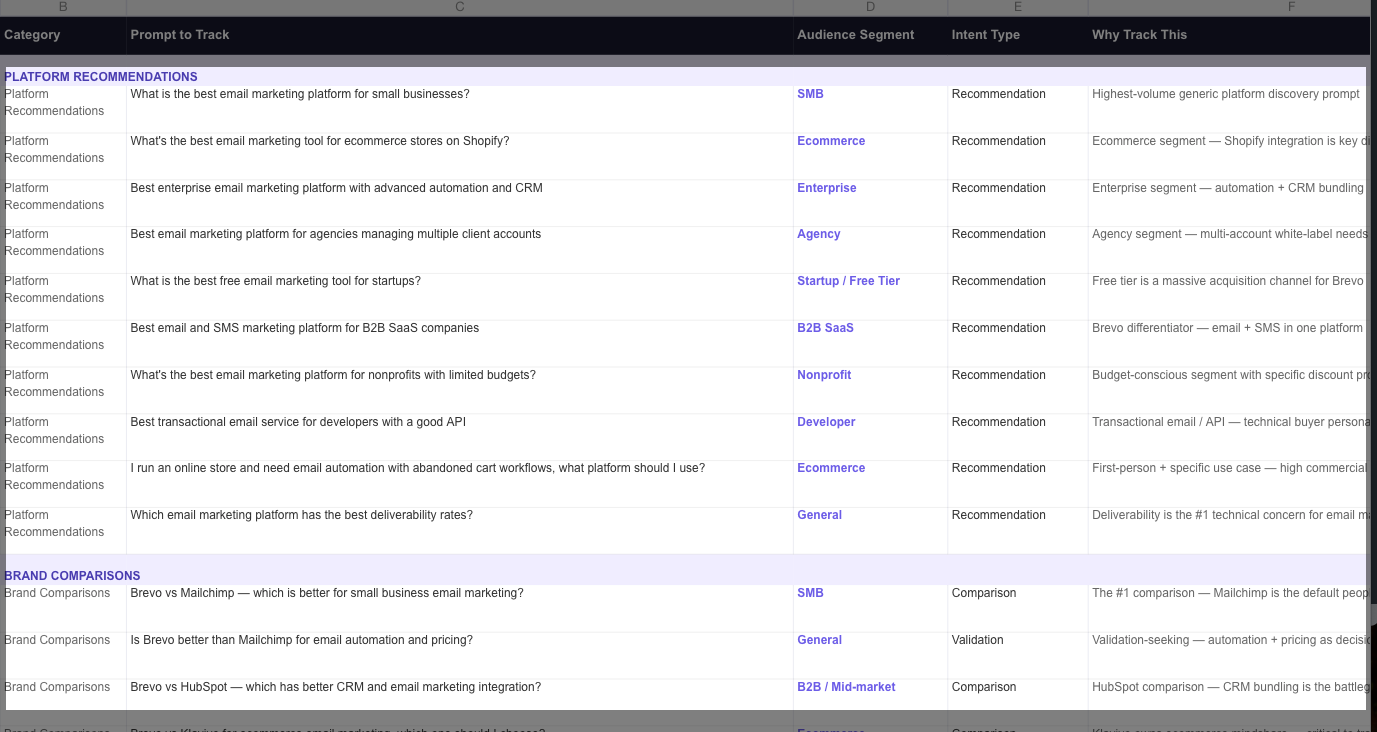The height and width of the screenshot is (732, 1377).
Task: Select Category cell in the startups row
Action: tap(63, 297)
